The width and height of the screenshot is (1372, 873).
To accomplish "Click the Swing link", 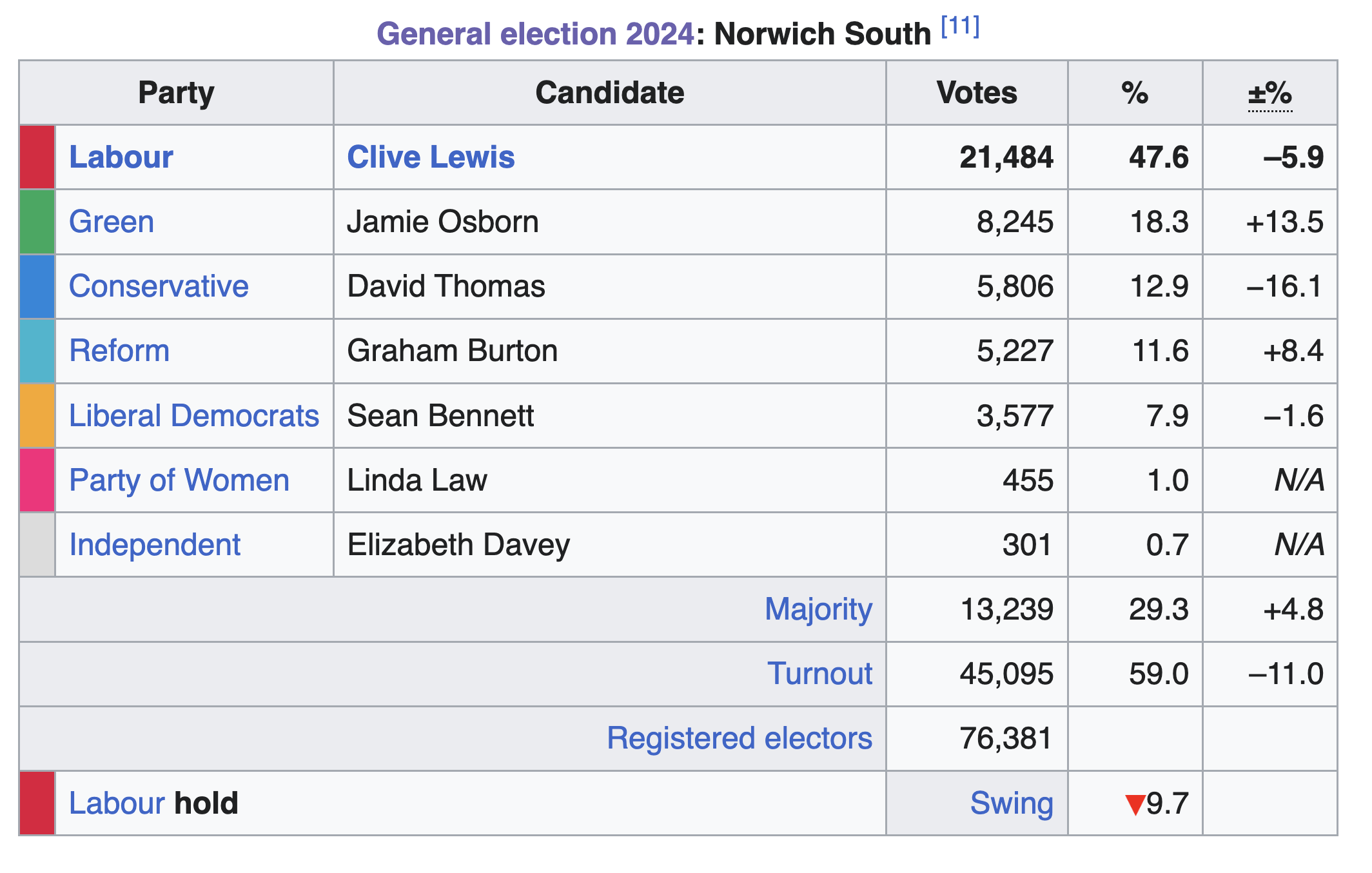I will pos(1012,803).
